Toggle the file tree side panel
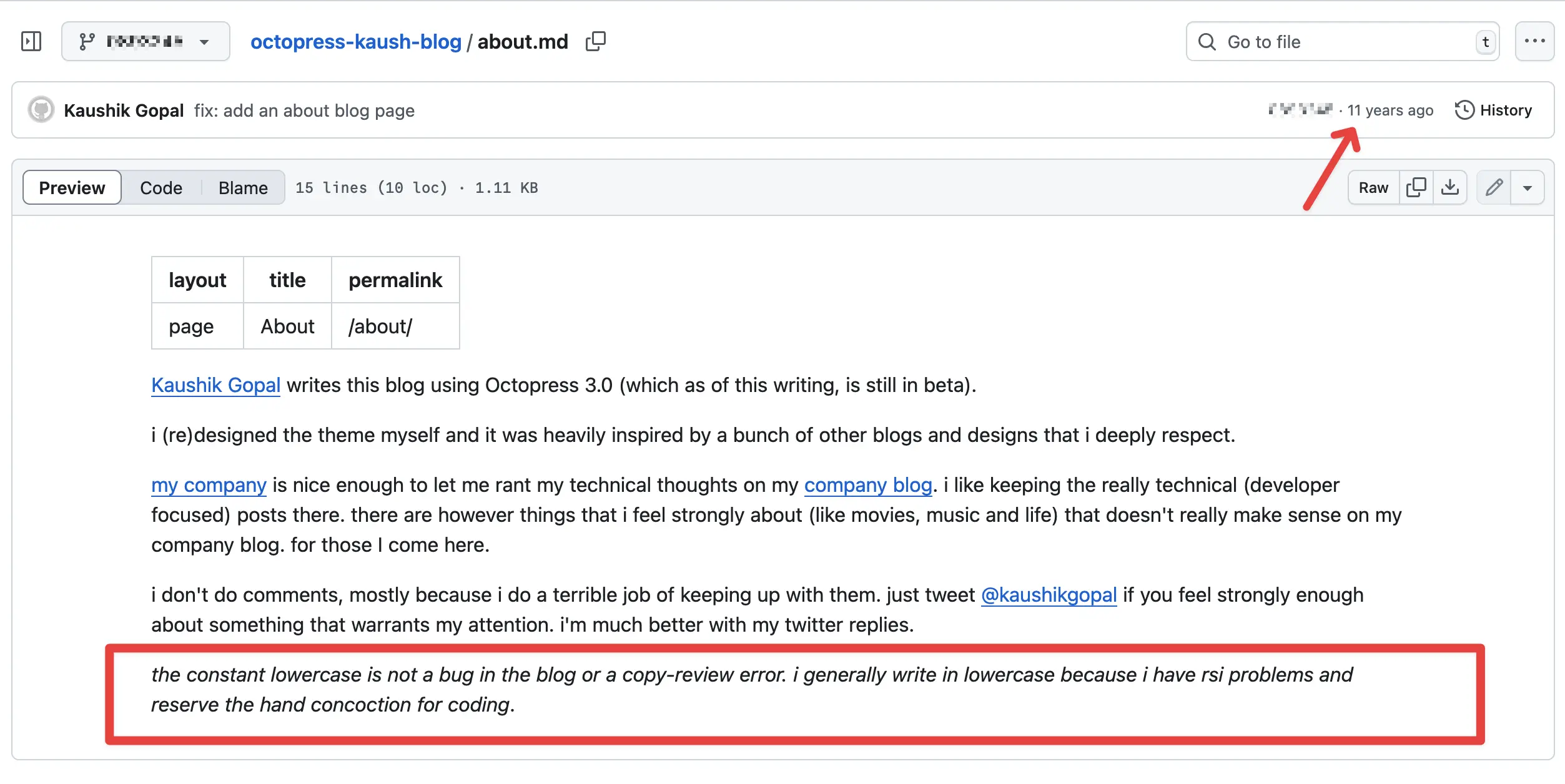The height and width of the screenshot is (784, 1565). tap(31, 41)
